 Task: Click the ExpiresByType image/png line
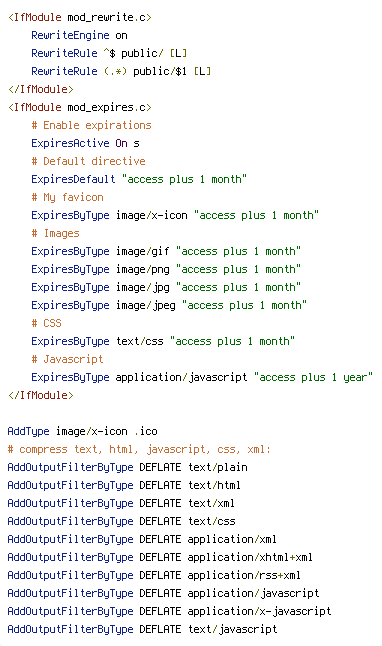pos(166,269)
